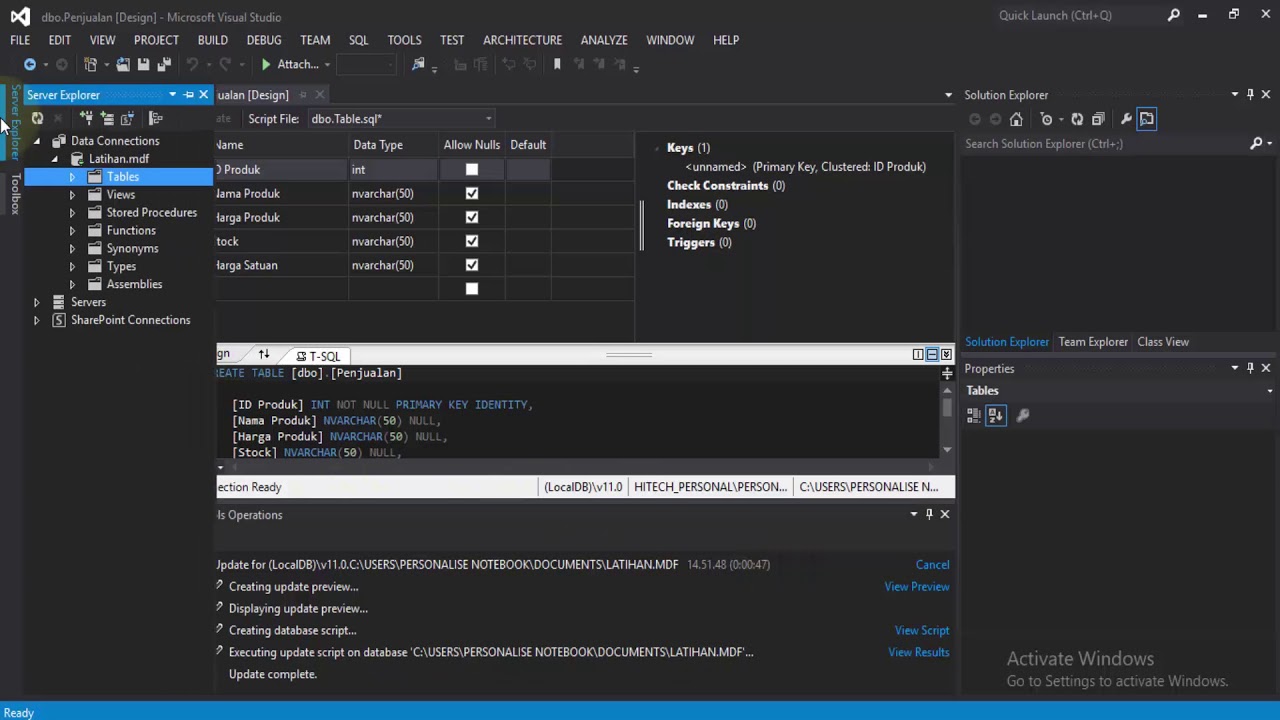The width and height of the screenshot is (1280, 720).
Task: Select the Assemblies tree item
Action: pos(134,285)
